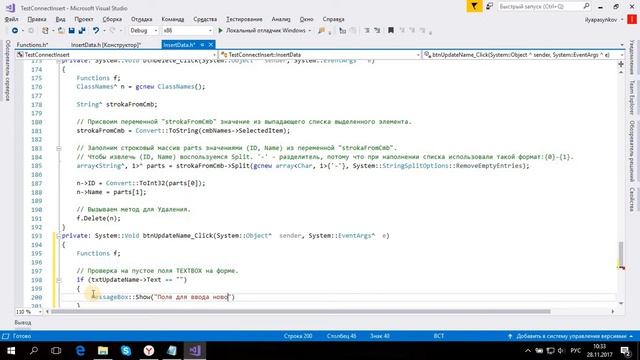Click the horizontal scrollbar thumb in editor
The width and height of the screenshot is (640, 360).
pos(300,312)
